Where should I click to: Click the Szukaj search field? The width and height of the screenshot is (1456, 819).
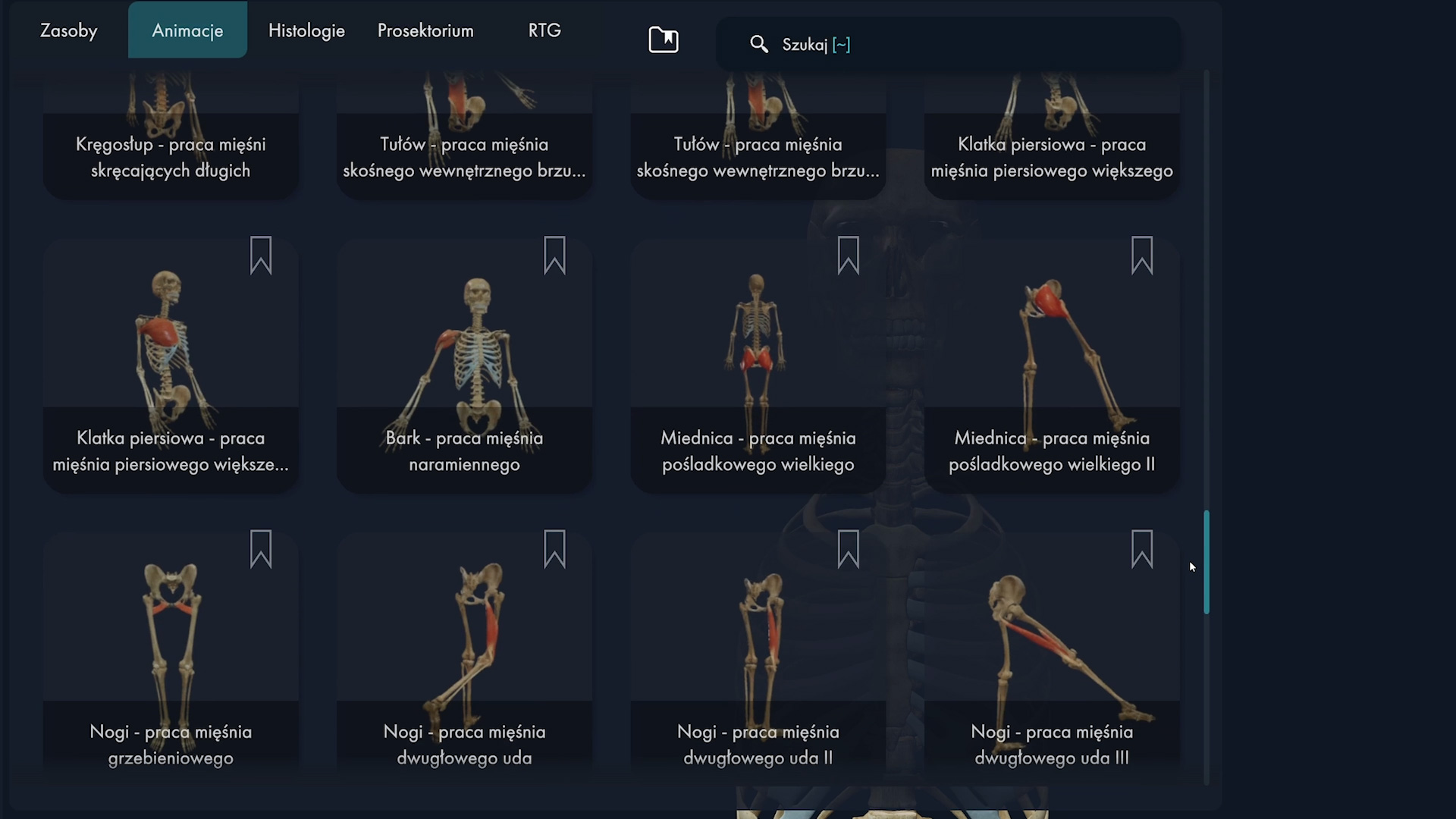948,44
